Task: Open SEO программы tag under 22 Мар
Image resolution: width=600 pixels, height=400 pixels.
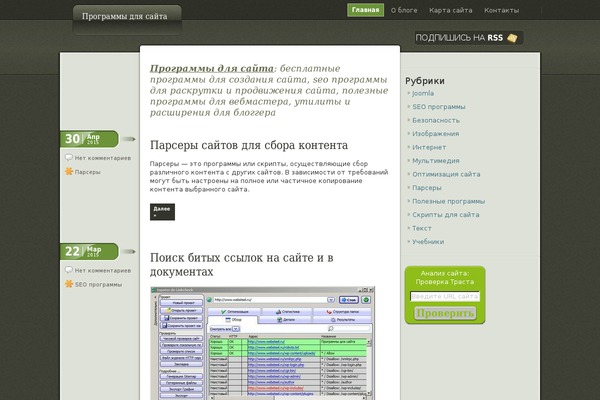Action: click(x=98, y=285)
